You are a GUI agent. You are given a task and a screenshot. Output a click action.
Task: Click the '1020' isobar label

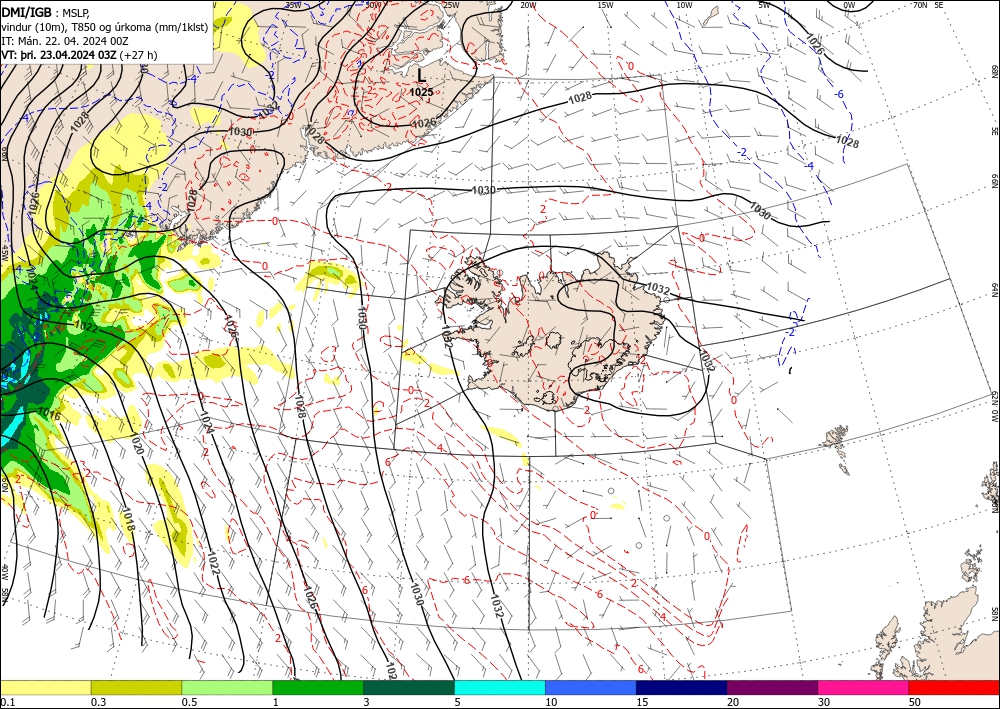pos(136,444)
